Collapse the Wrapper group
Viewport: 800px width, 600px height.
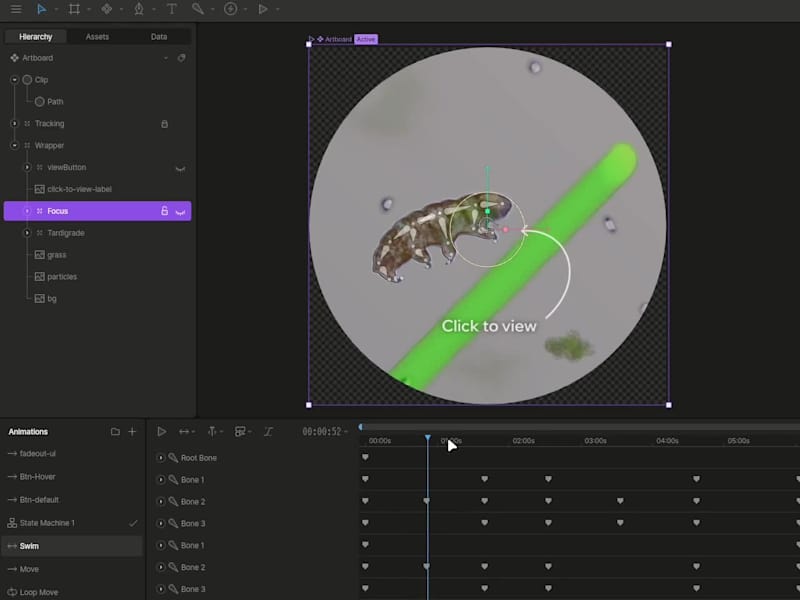coord(14,145)
